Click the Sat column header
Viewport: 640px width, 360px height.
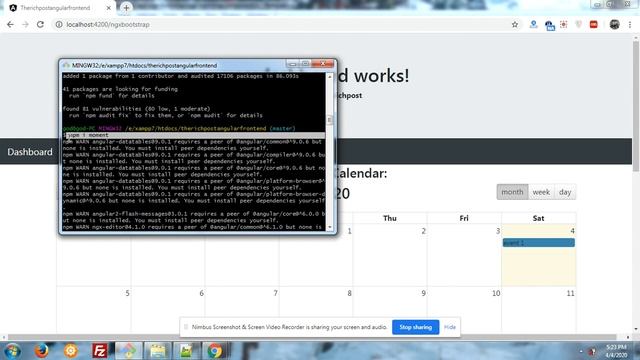pyautogui.click(x=538, y=218)
